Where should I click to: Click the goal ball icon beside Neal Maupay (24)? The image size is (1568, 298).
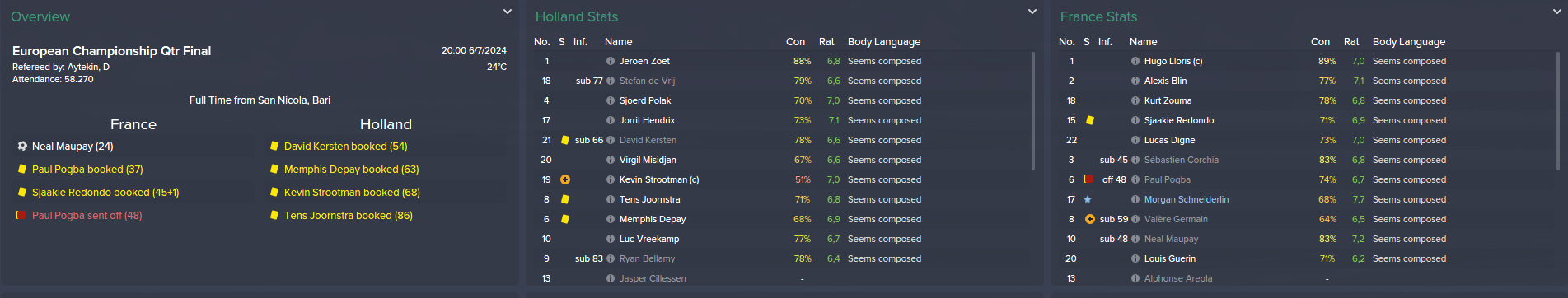click(x=22, y=146)
